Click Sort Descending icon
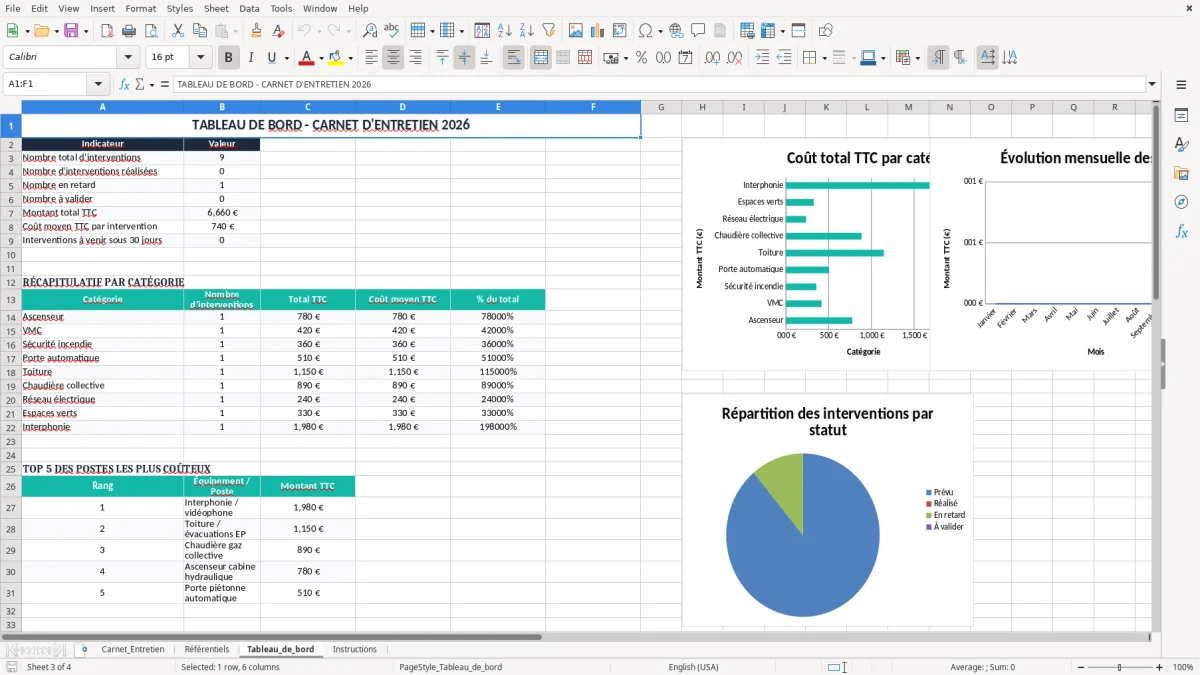Screen dimensions: 1200x675 [x=527, y=31]
